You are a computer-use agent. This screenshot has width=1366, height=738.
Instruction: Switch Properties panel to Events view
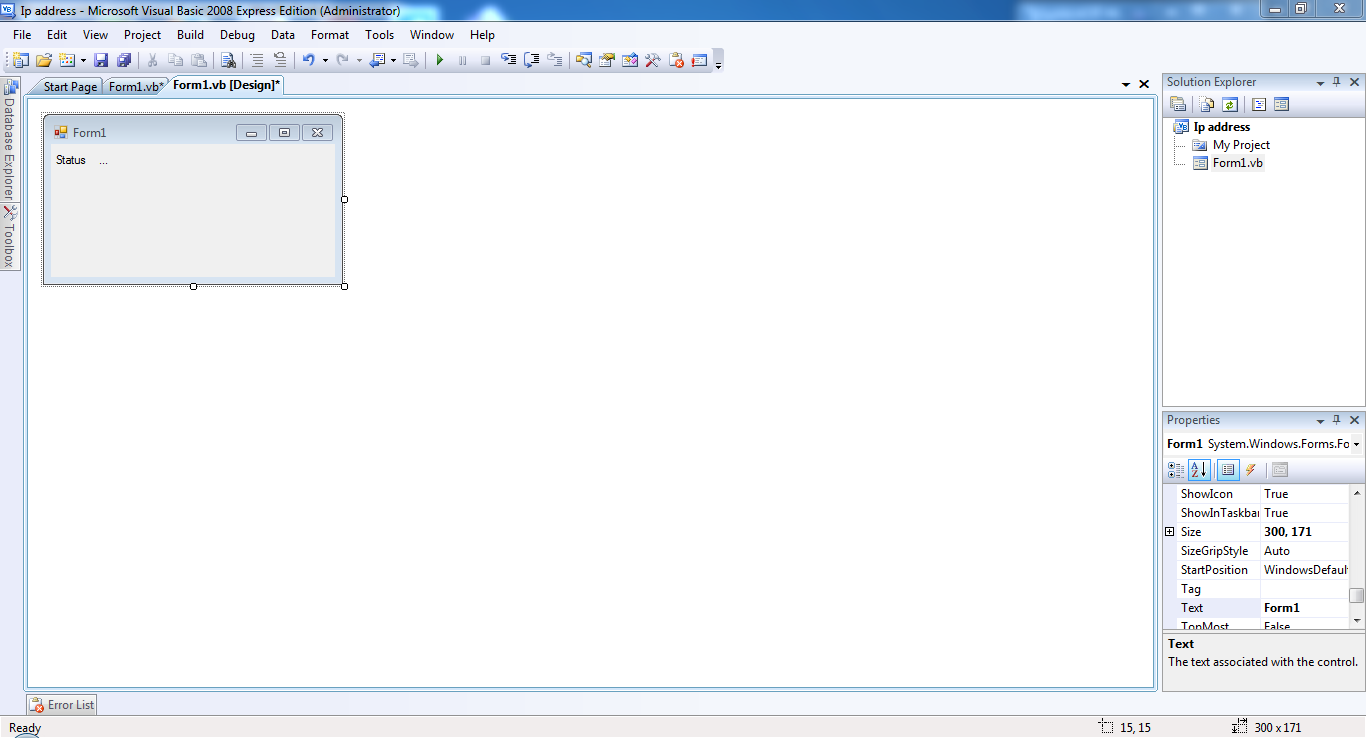tap(1249, 470)
